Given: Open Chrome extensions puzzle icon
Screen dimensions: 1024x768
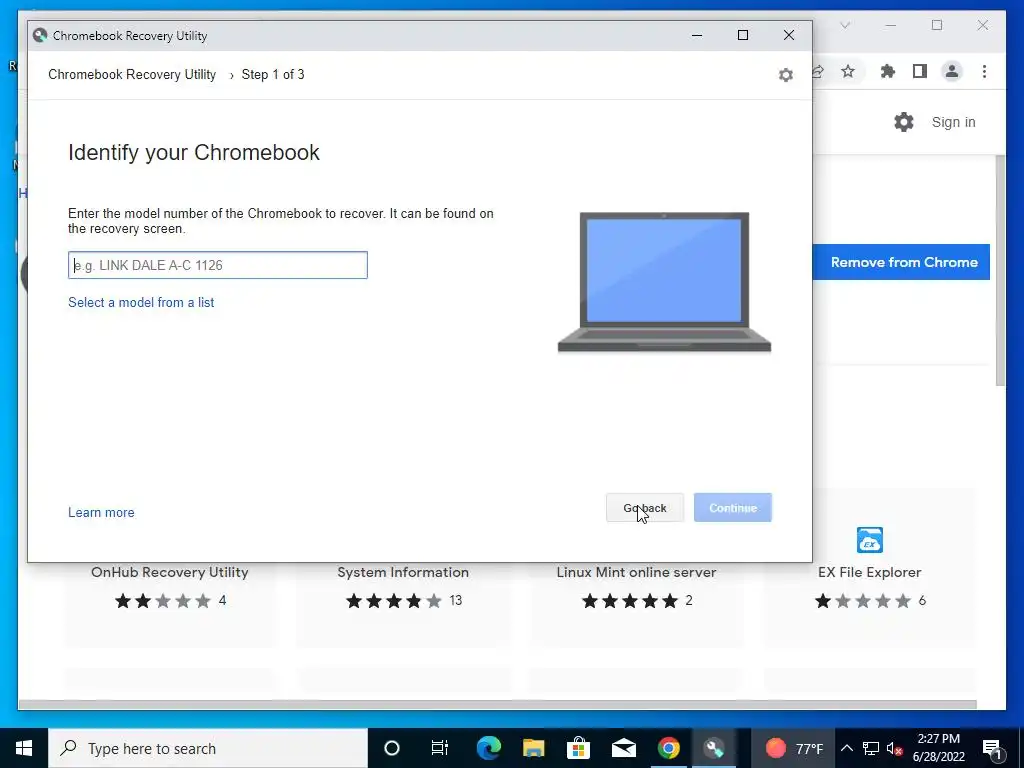Looking at the screenshot, I should pyautogui.click(x=888, y=71).
